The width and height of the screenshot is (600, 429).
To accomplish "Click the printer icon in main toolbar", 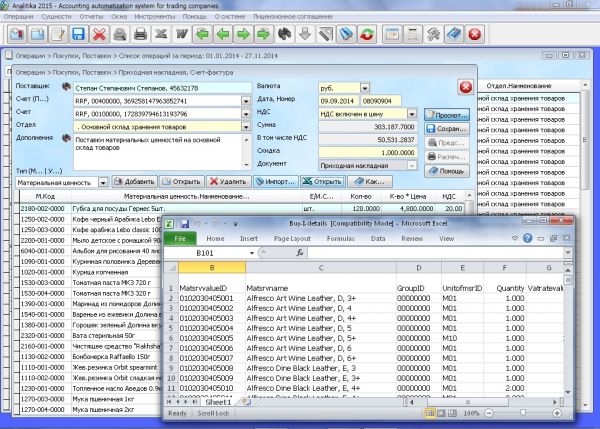I will click(141, 35).
